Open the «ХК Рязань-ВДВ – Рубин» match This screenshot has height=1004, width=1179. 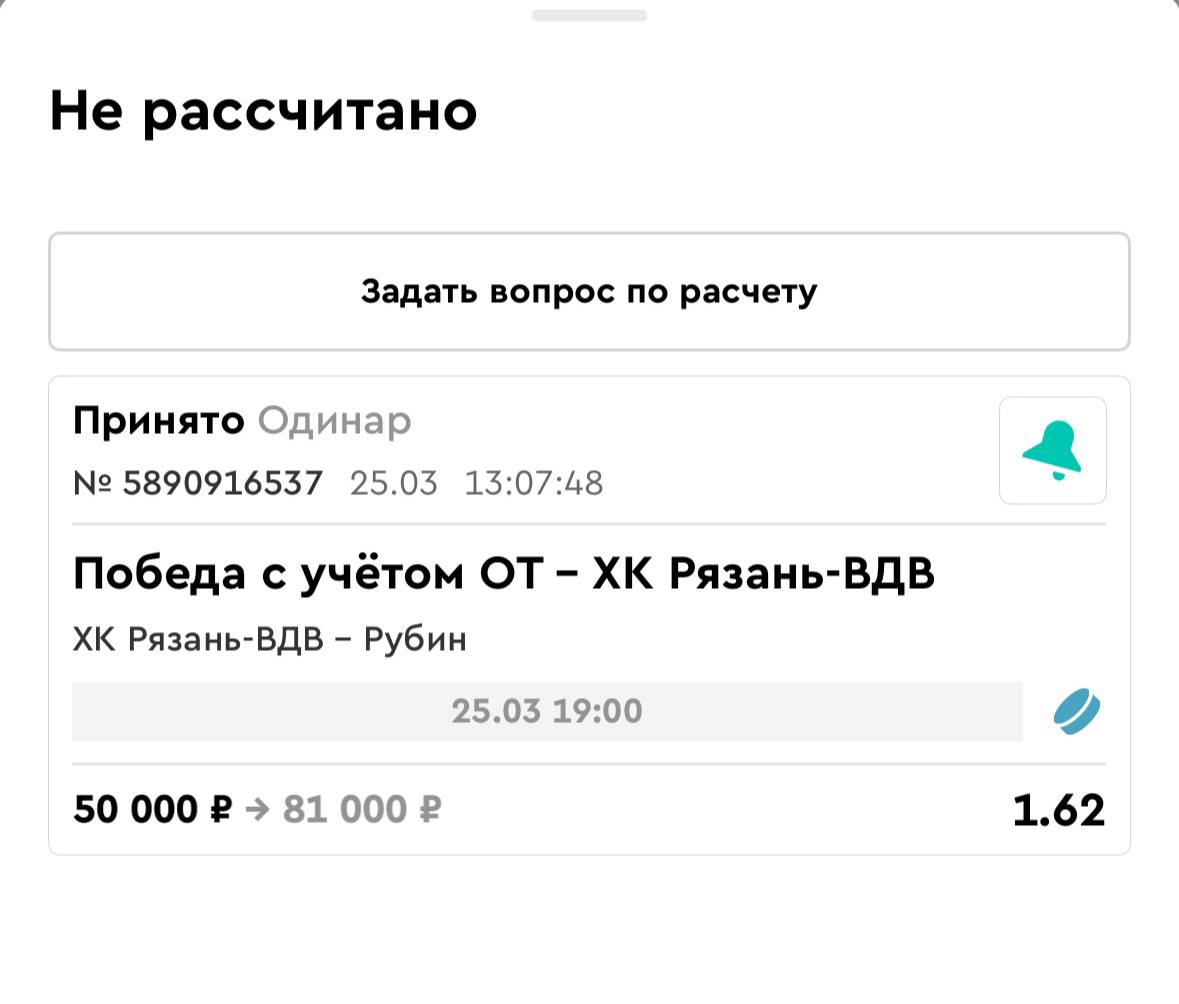point(270,639)
